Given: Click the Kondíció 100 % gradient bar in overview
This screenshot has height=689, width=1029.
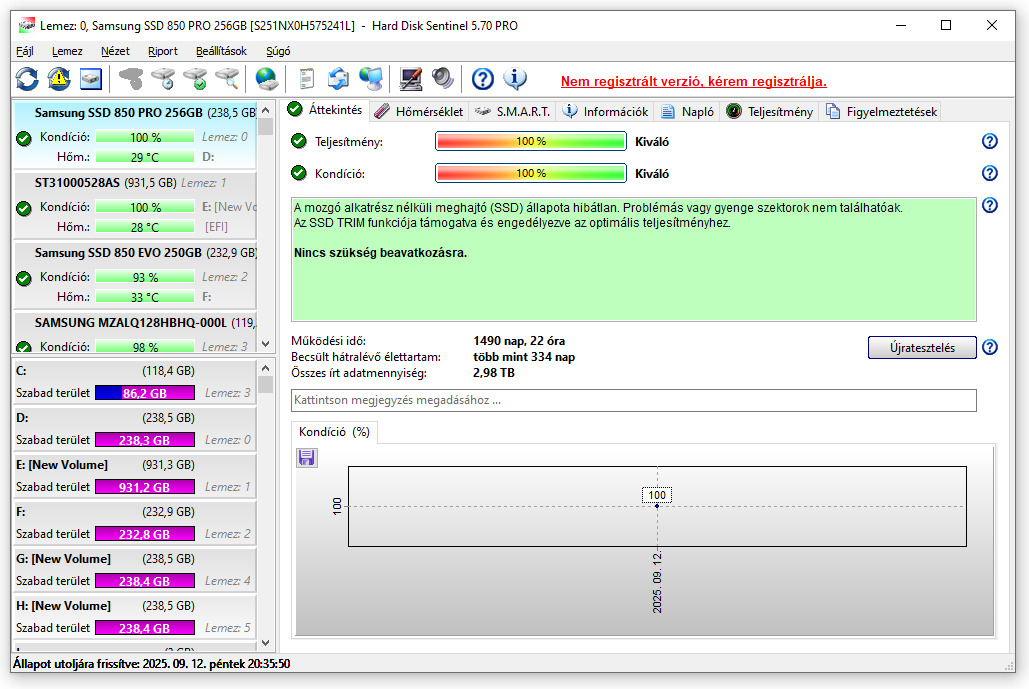Looking at the screenshot, I should point(530,173).
